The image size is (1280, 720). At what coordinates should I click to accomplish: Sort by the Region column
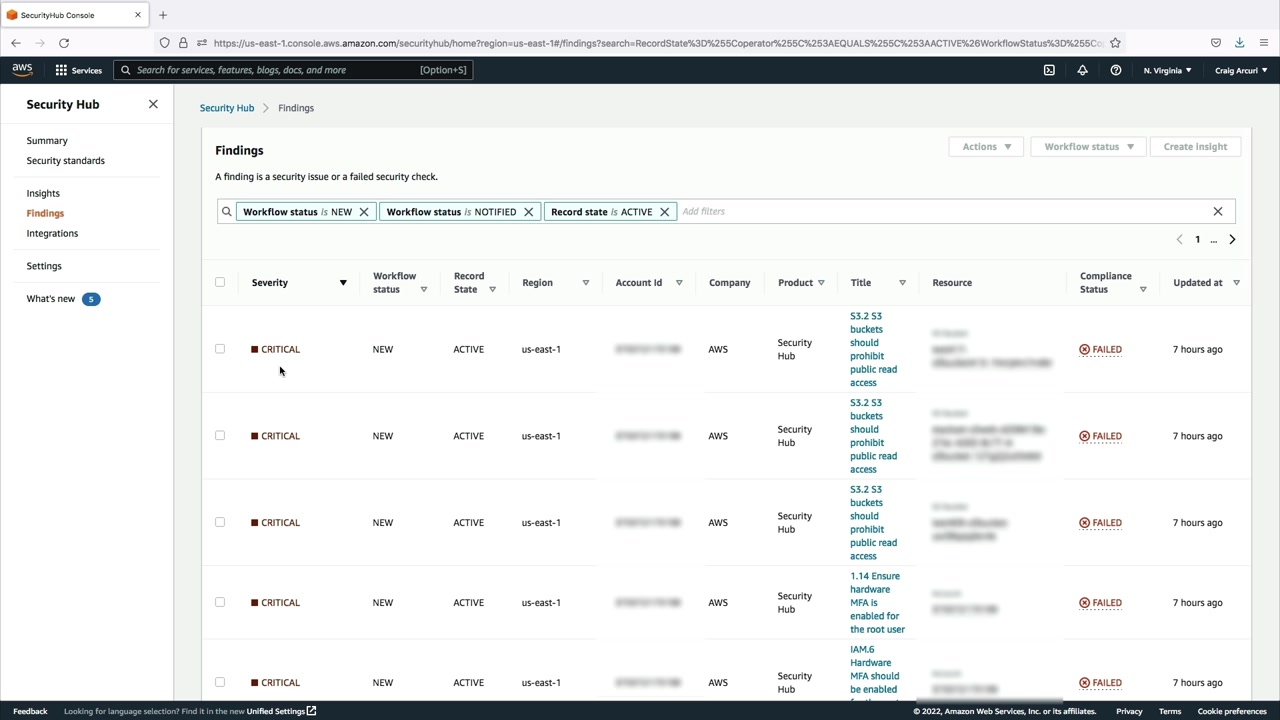pos(586,283)
